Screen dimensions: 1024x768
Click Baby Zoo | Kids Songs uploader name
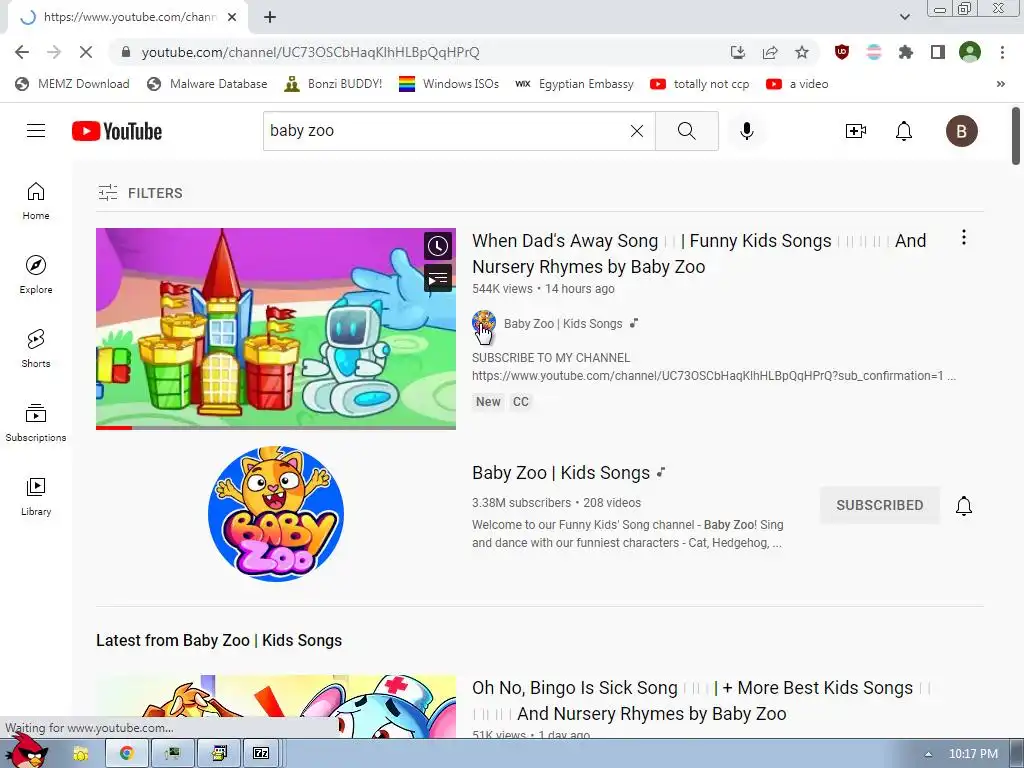tap(563, 323)
